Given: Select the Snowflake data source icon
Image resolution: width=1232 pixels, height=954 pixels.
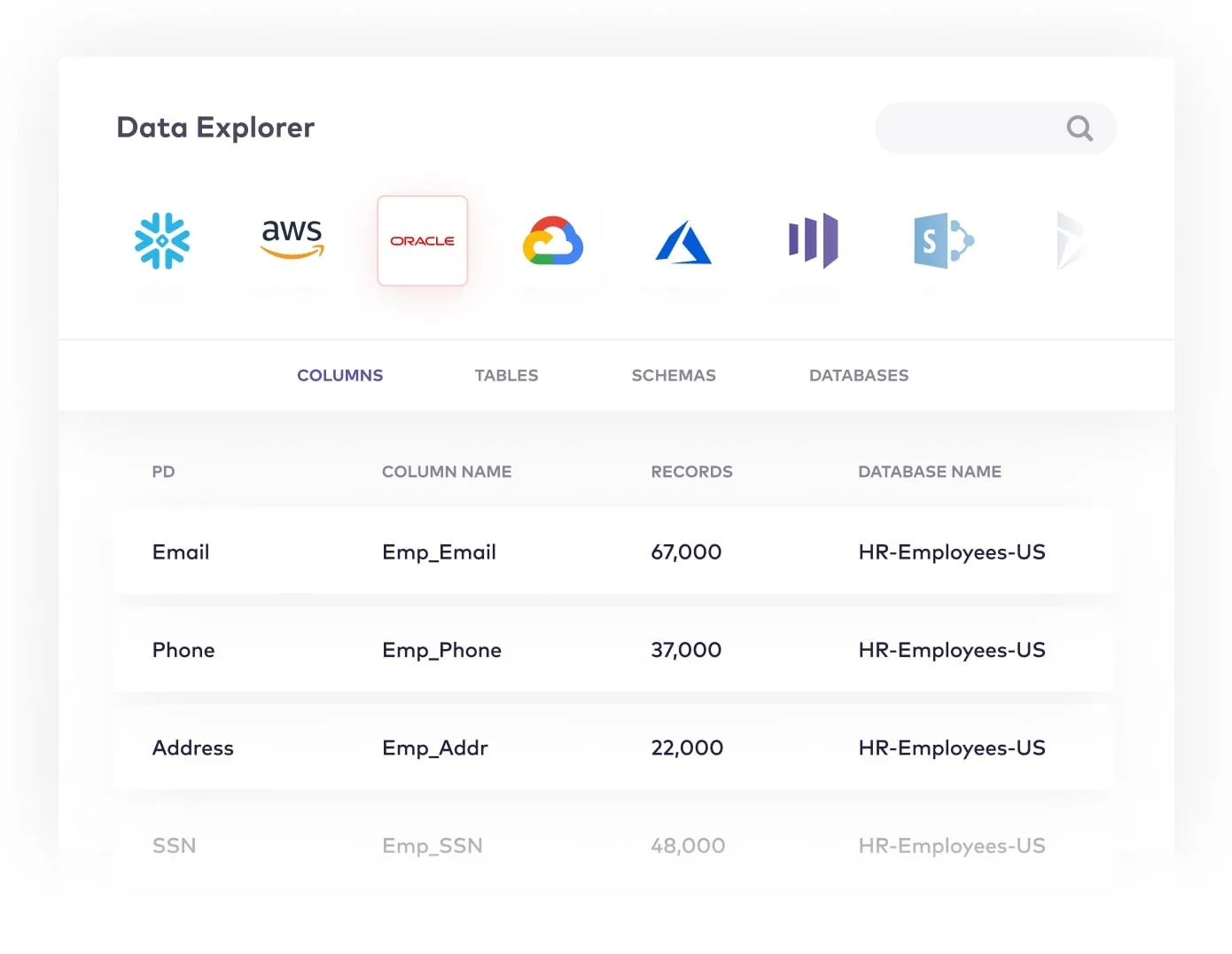Looking at the screenshot, I should click(162, 240).
